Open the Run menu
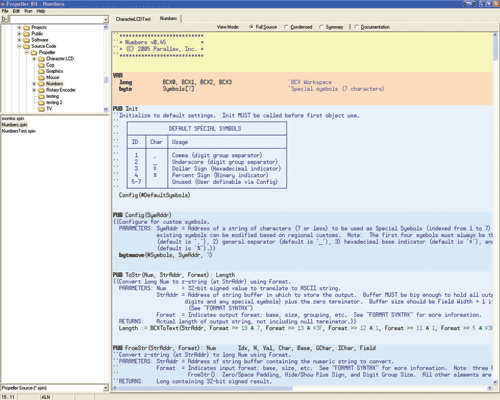Image resolution: width=500 pixels, height=400 pixels. (28, 11)
